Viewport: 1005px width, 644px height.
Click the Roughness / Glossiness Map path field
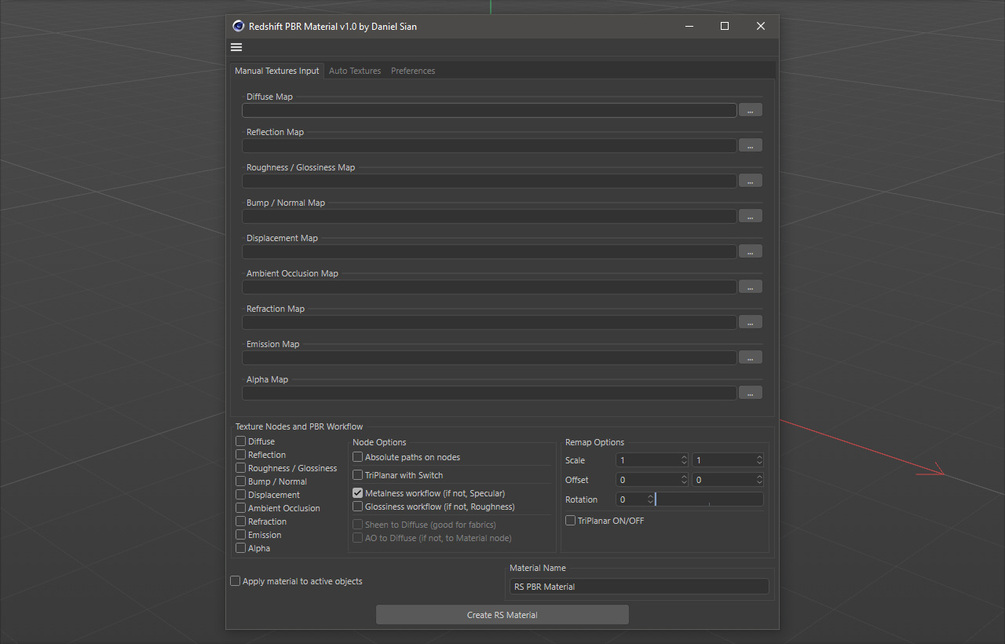(x=489, y=181)
